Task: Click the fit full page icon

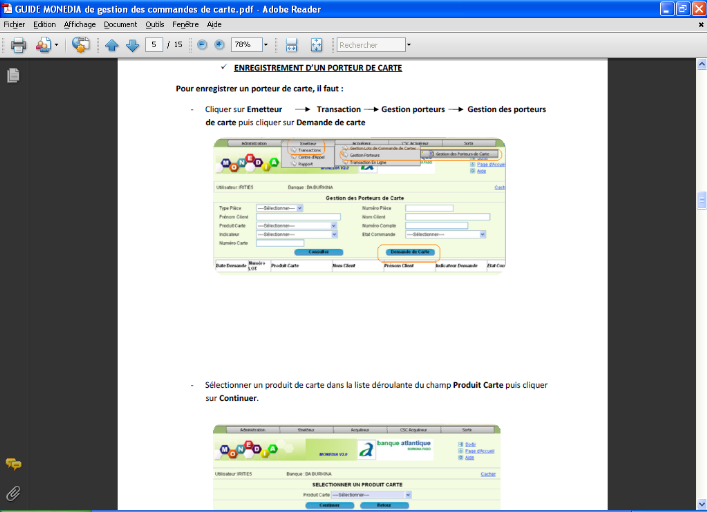Action: click(317, 45)
